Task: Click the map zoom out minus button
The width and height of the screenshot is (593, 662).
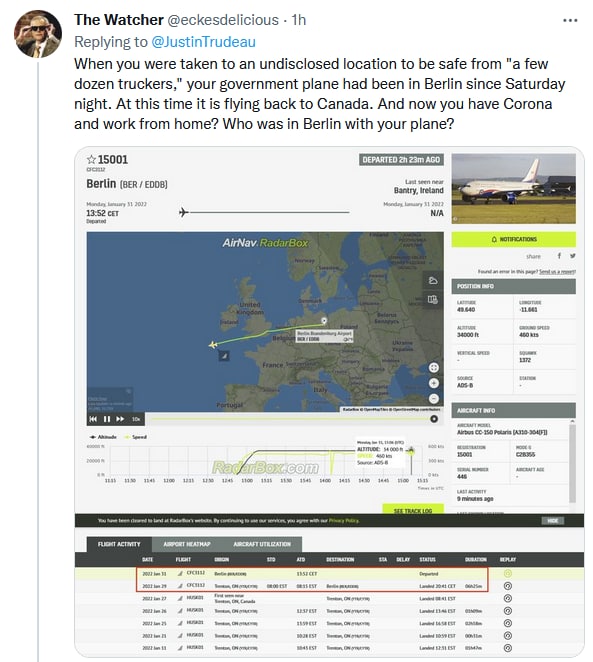Action: [433, 399]
